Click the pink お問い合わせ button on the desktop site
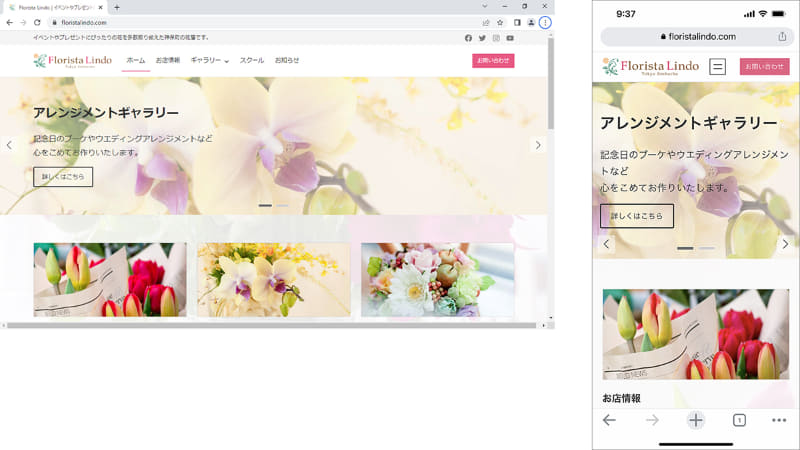The image size is (800, 450). (493, 61)
